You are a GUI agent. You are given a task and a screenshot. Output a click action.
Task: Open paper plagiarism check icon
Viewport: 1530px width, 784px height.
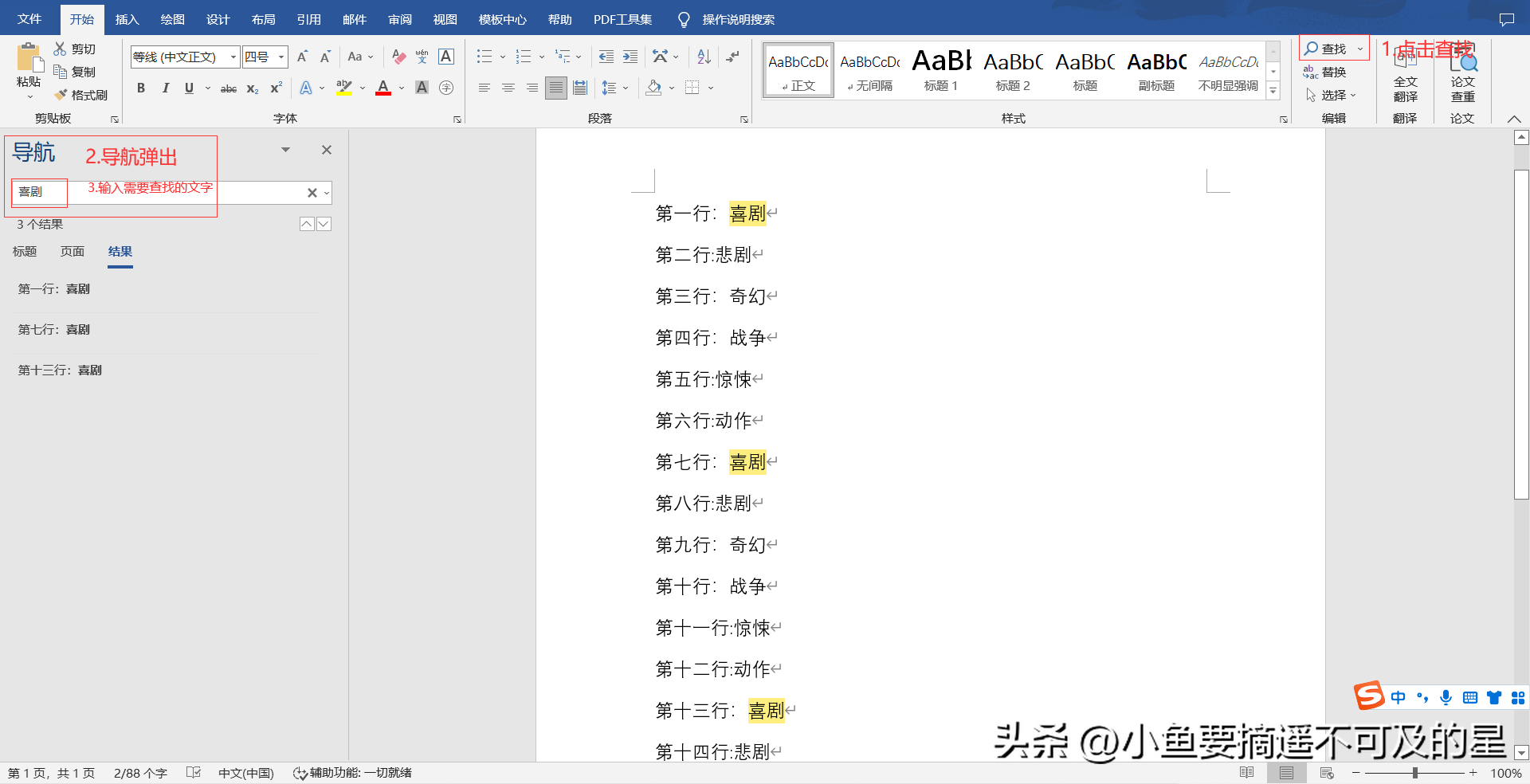click(1463, 73)
